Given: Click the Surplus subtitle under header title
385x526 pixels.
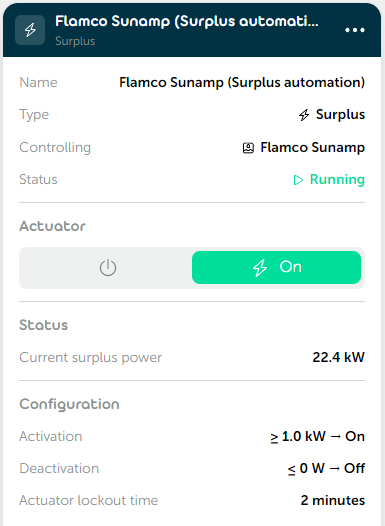Looking at the screenshot, I should point(75,41).
